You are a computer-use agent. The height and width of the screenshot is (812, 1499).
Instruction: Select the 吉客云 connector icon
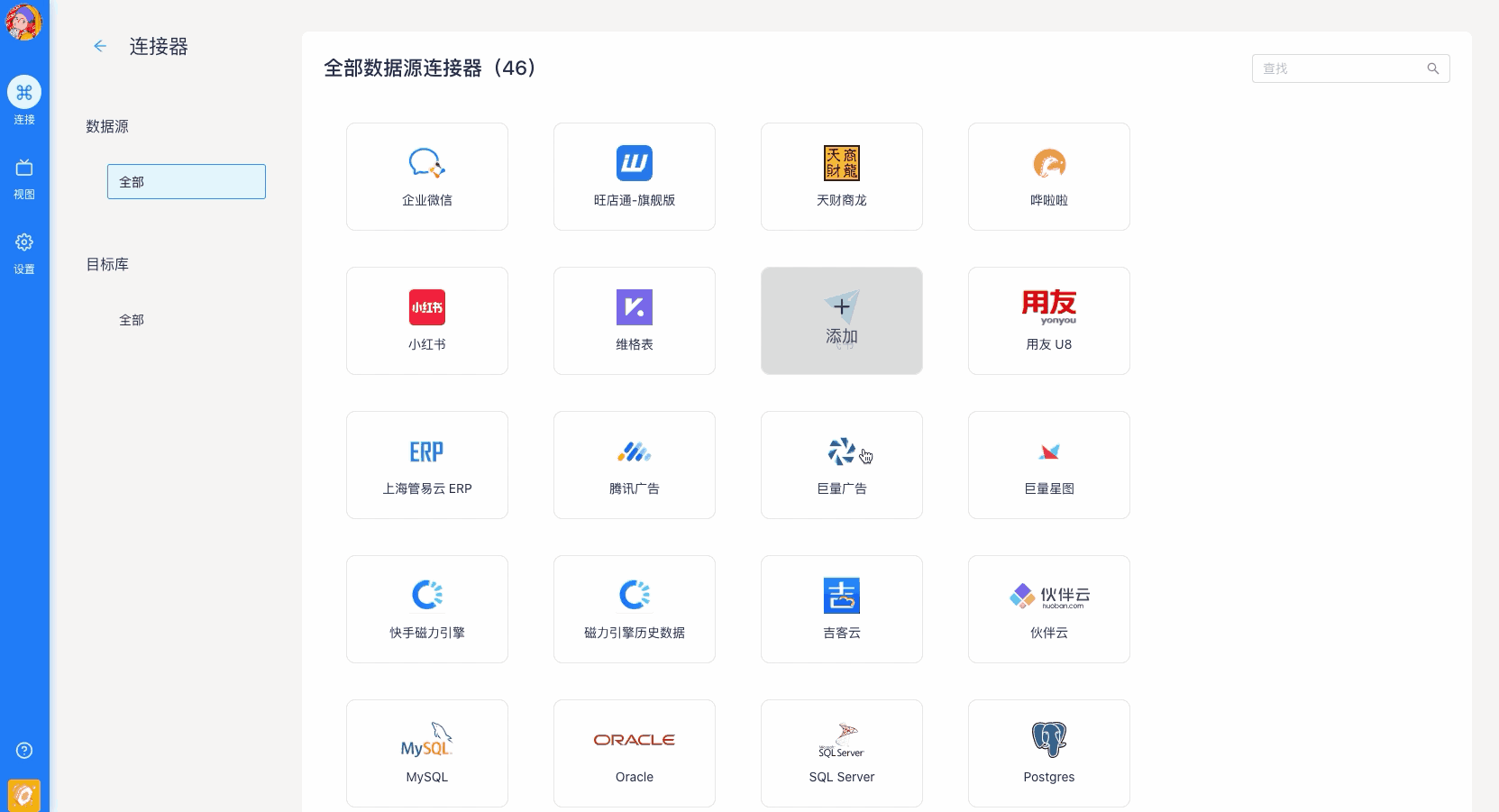(842, 596)
